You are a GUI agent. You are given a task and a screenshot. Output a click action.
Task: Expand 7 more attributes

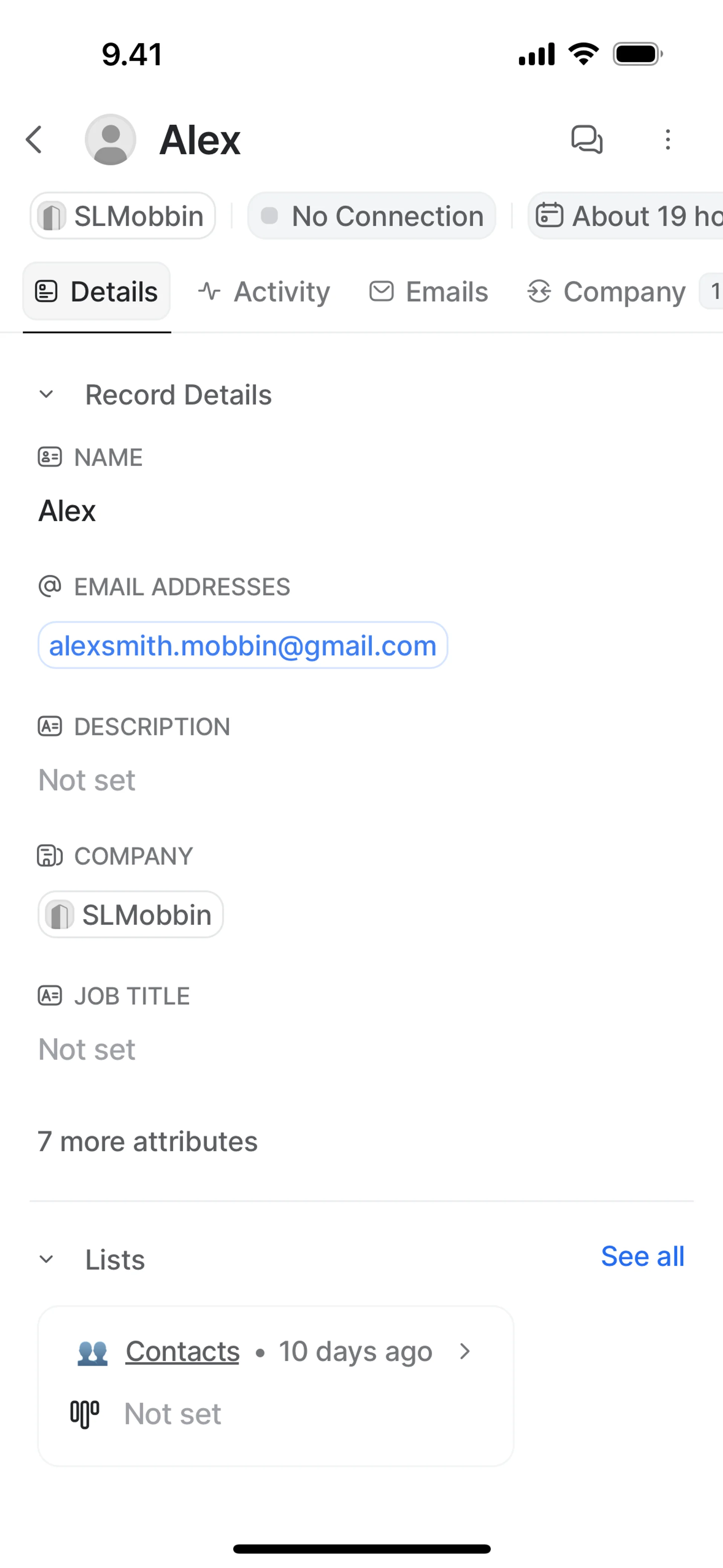coord(148,1141)
